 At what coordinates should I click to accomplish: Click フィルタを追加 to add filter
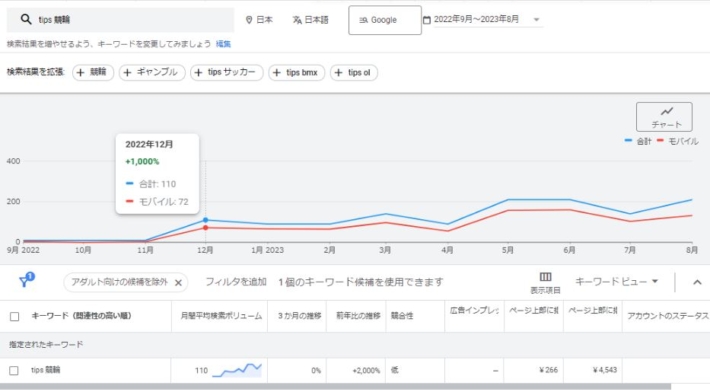point(236,282)
